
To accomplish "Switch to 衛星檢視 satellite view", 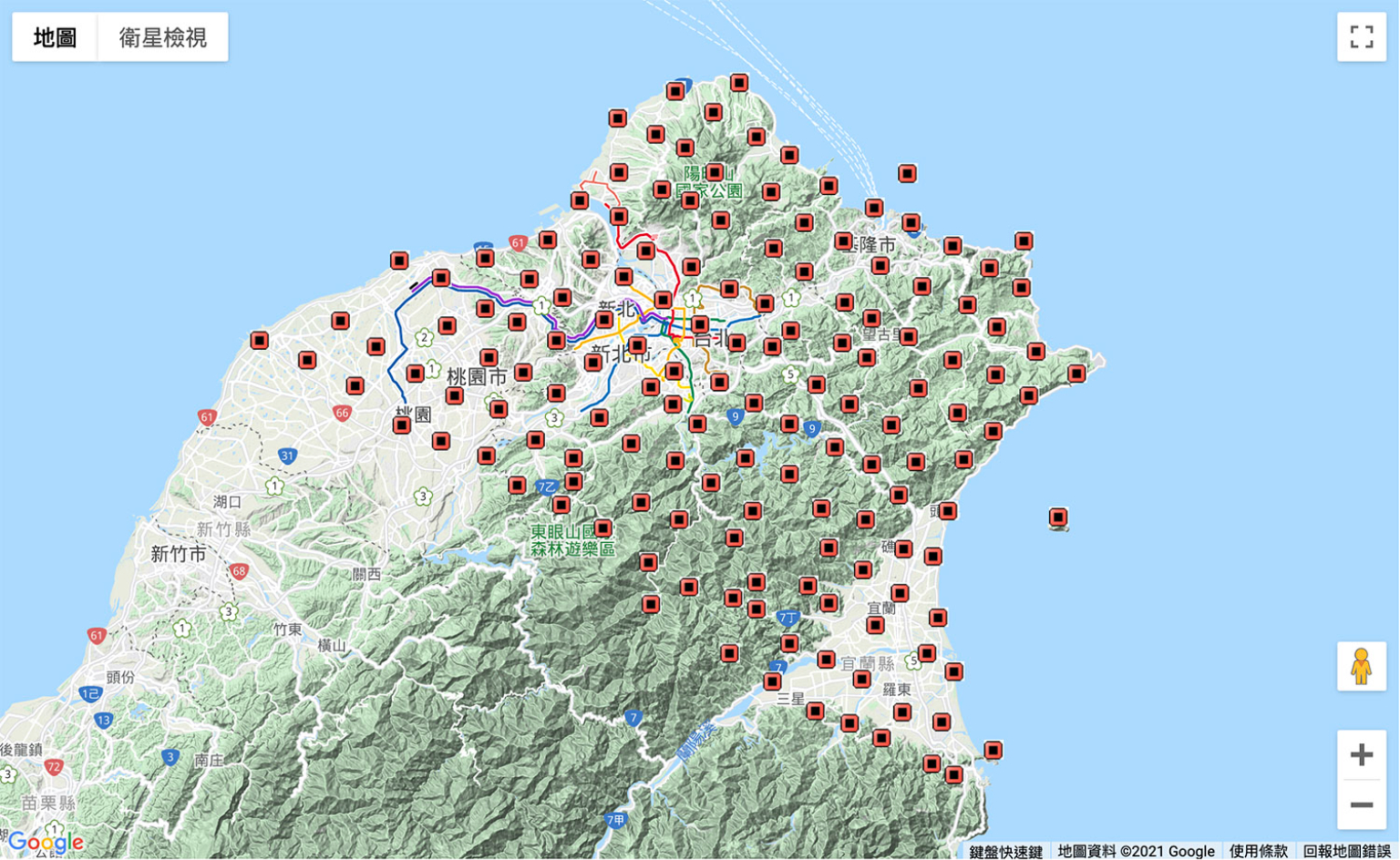I will coord(162,37).
